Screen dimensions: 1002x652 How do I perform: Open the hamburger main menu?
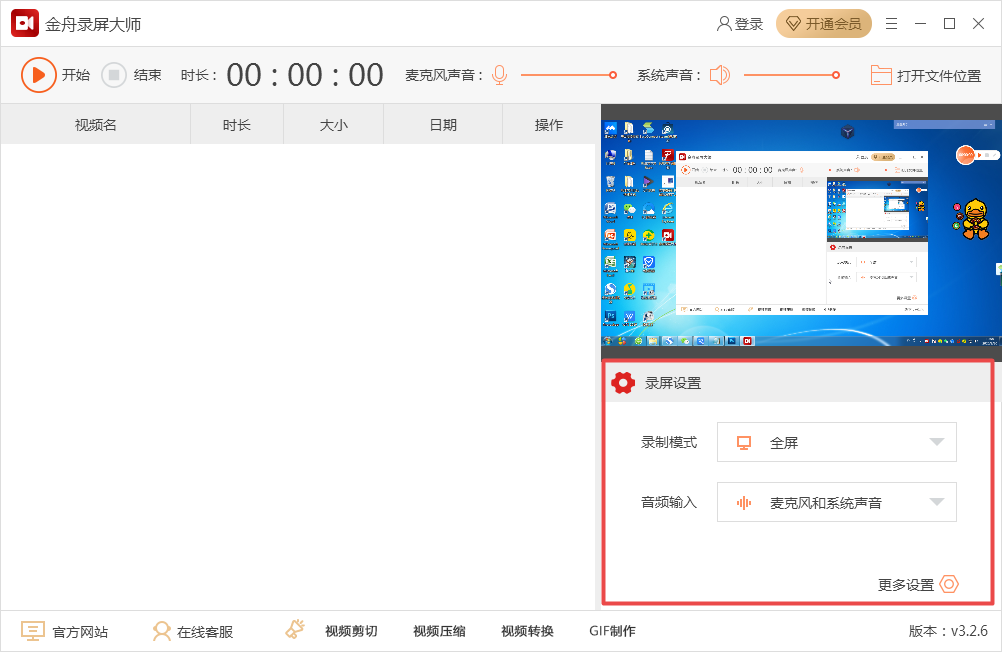[891, 24]
